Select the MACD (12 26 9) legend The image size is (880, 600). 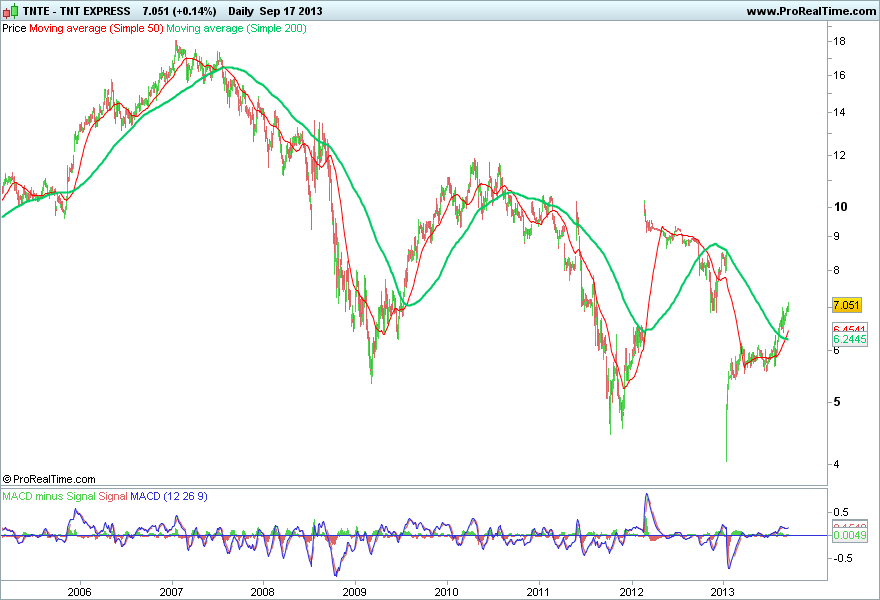click(169, 496)
